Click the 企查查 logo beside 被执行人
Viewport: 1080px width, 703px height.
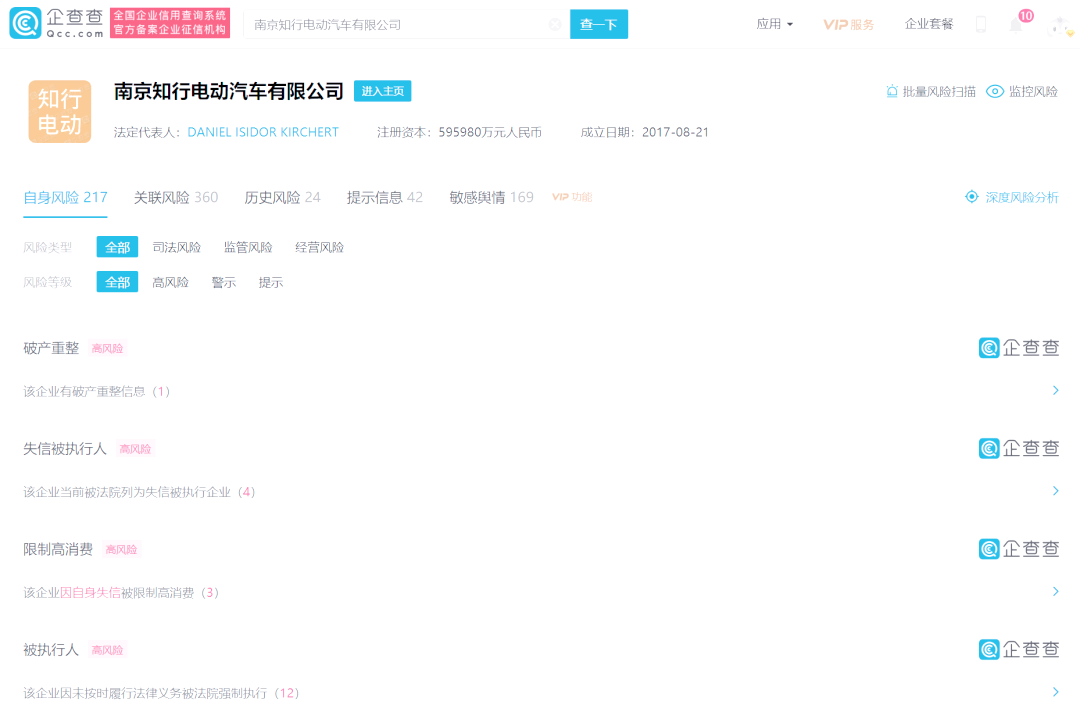1019,649
